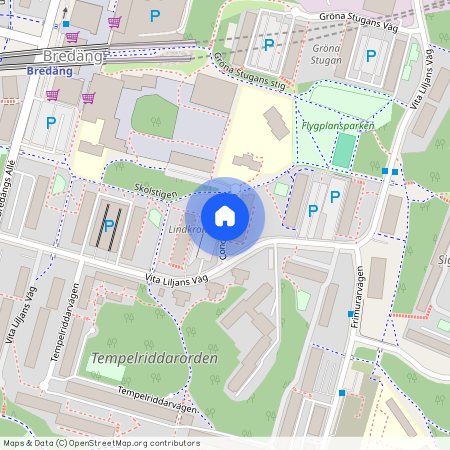Screen dimensions: 450x450
Task: Select the Bredäng station label
Action: tap(50, 71)
